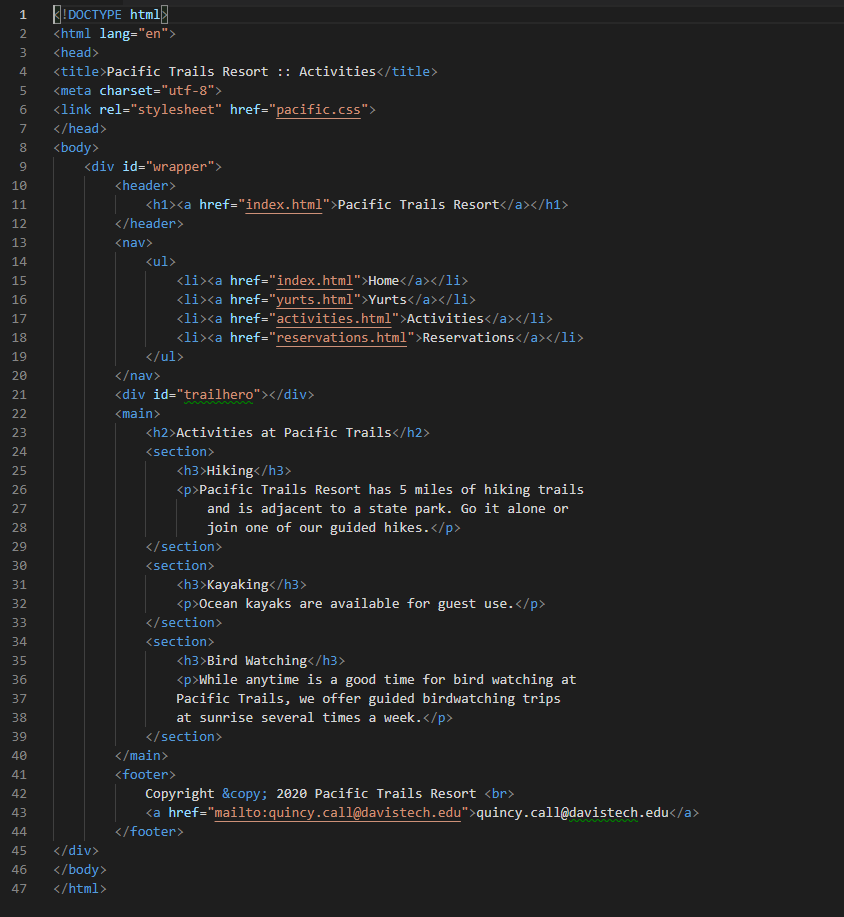
Task: Open the index.html link for Home
Action: tap(315, 281)
